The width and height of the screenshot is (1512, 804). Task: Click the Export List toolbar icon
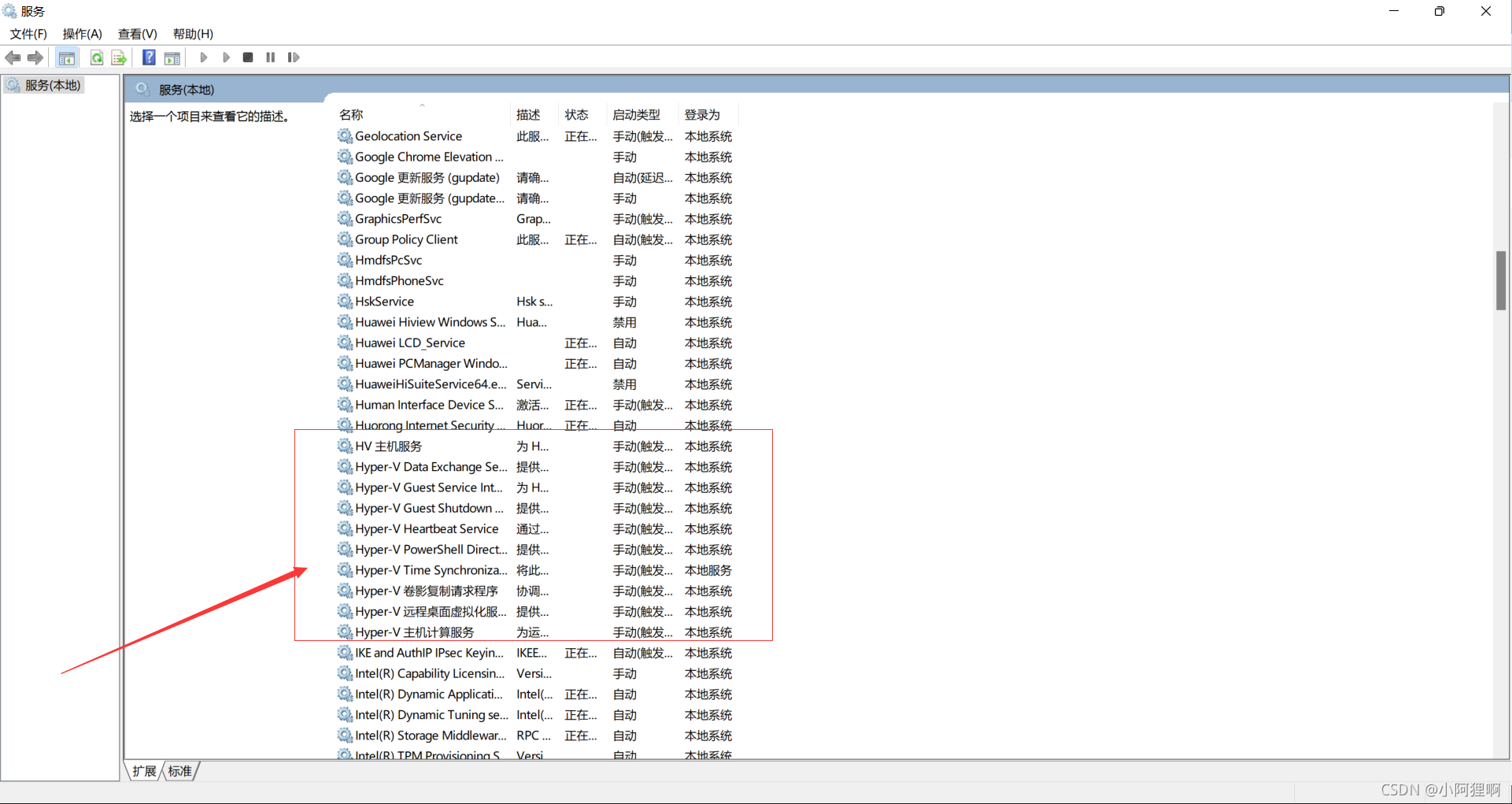(x=119, y=57)
